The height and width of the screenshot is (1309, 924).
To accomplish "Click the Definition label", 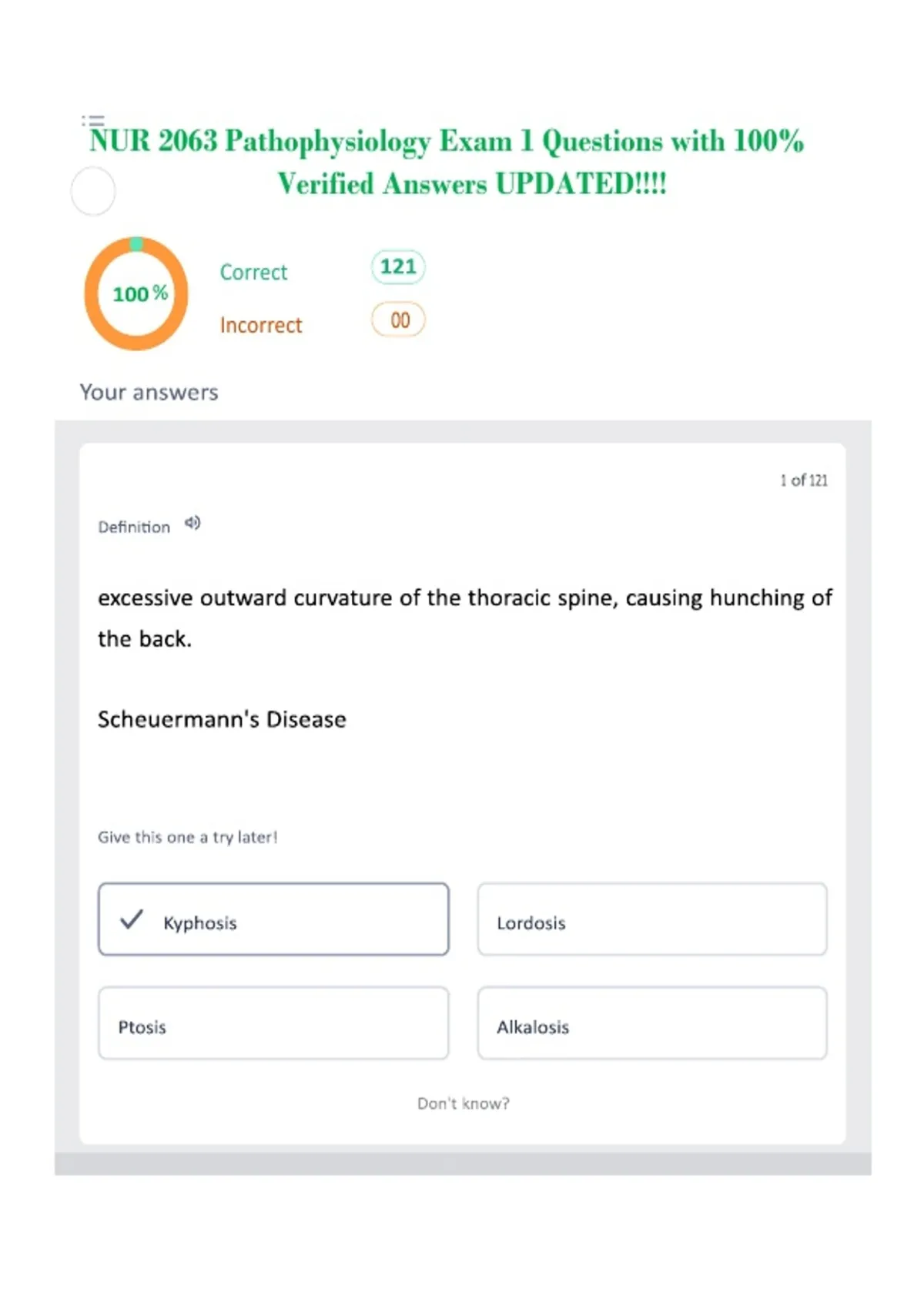I will click(x=134, y=527).
